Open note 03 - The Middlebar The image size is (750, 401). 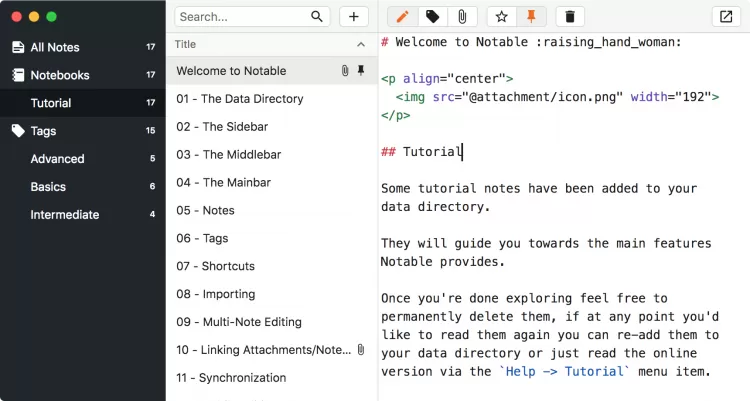[x=272, y=155]
